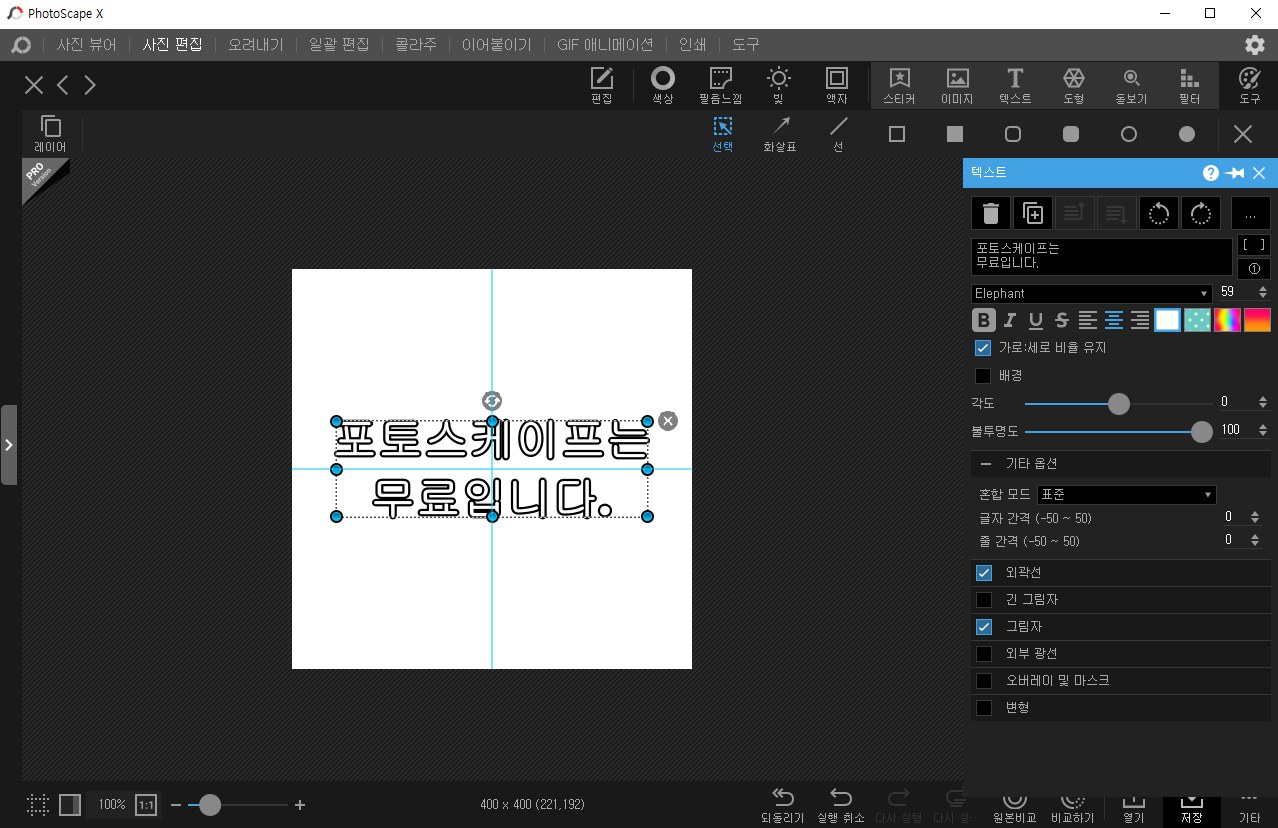Select the 스티커 sticker tool

(x=899, y=85)
